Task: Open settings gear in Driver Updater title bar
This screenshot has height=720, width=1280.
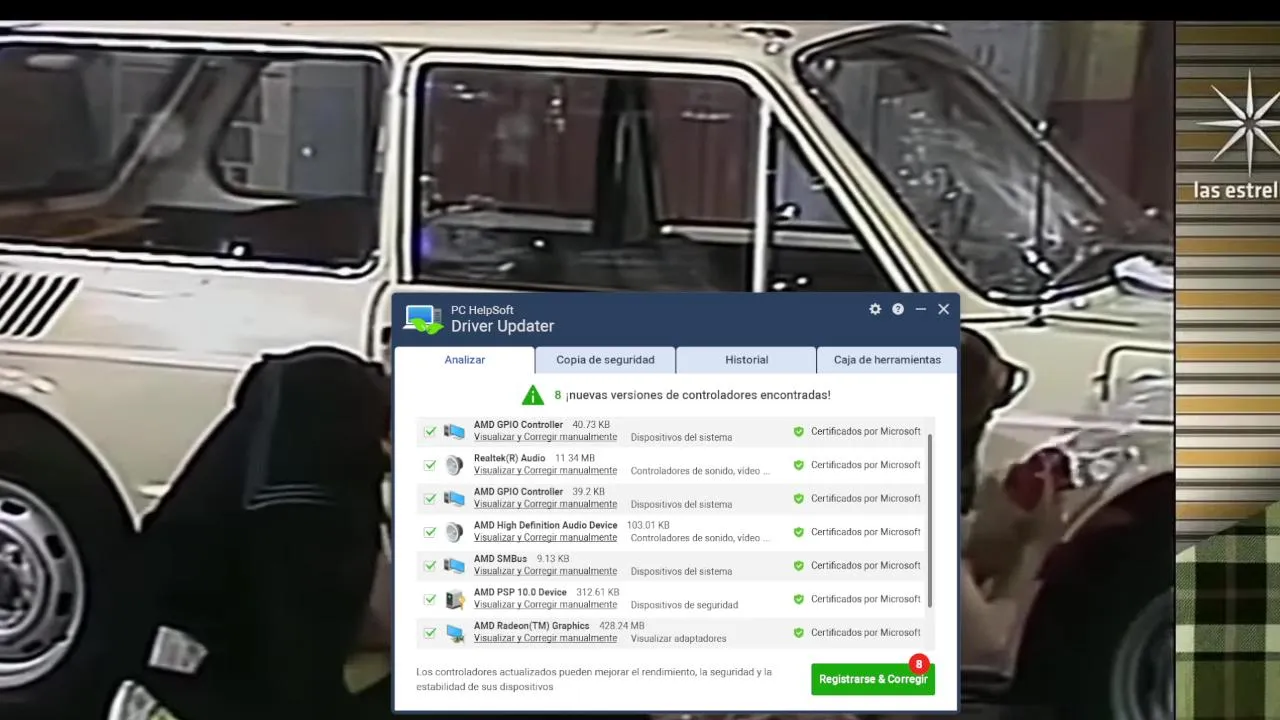Action: point(875,309)
